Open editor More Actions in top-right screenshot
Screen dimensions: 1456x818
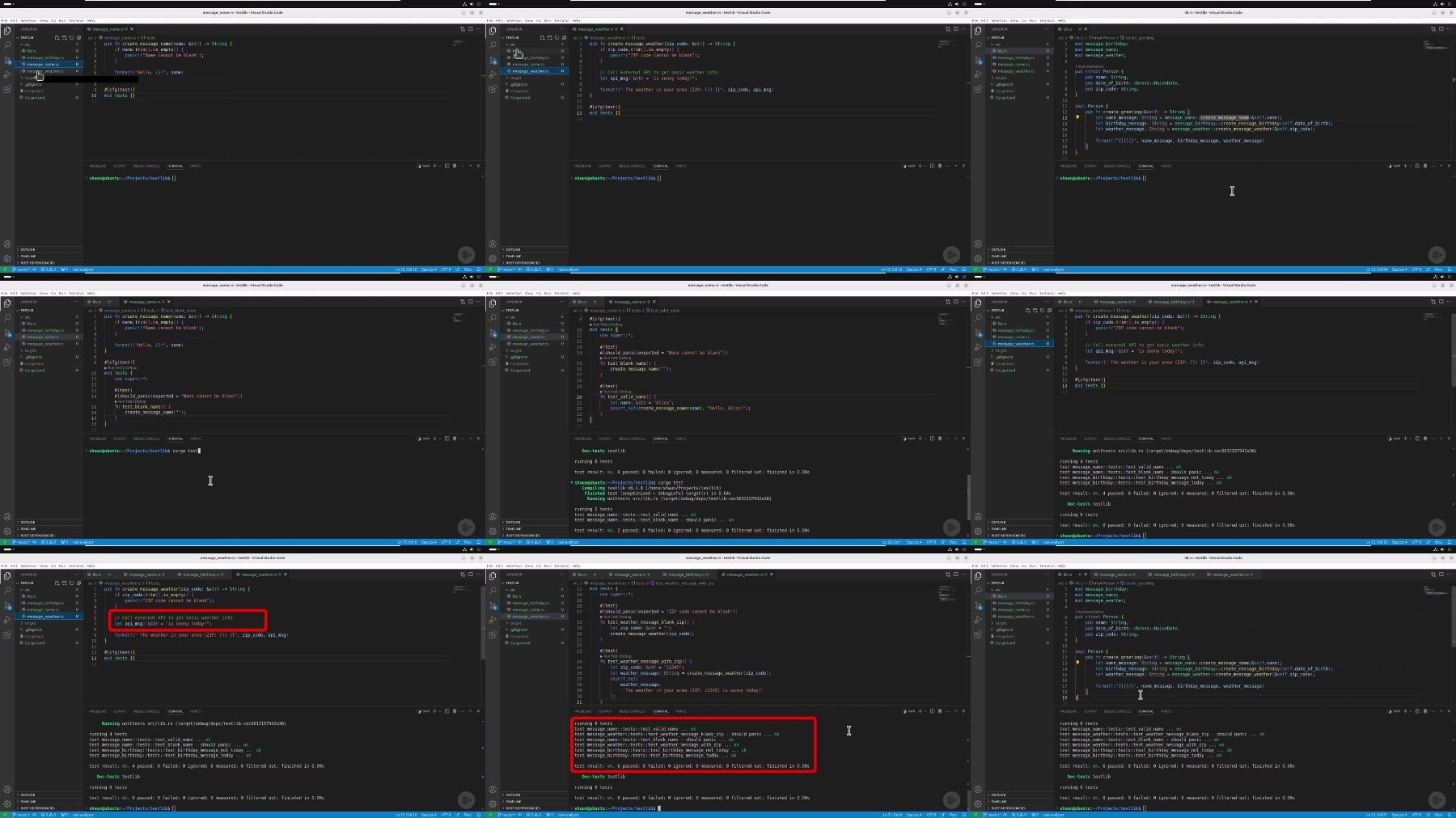(1449, 29)
